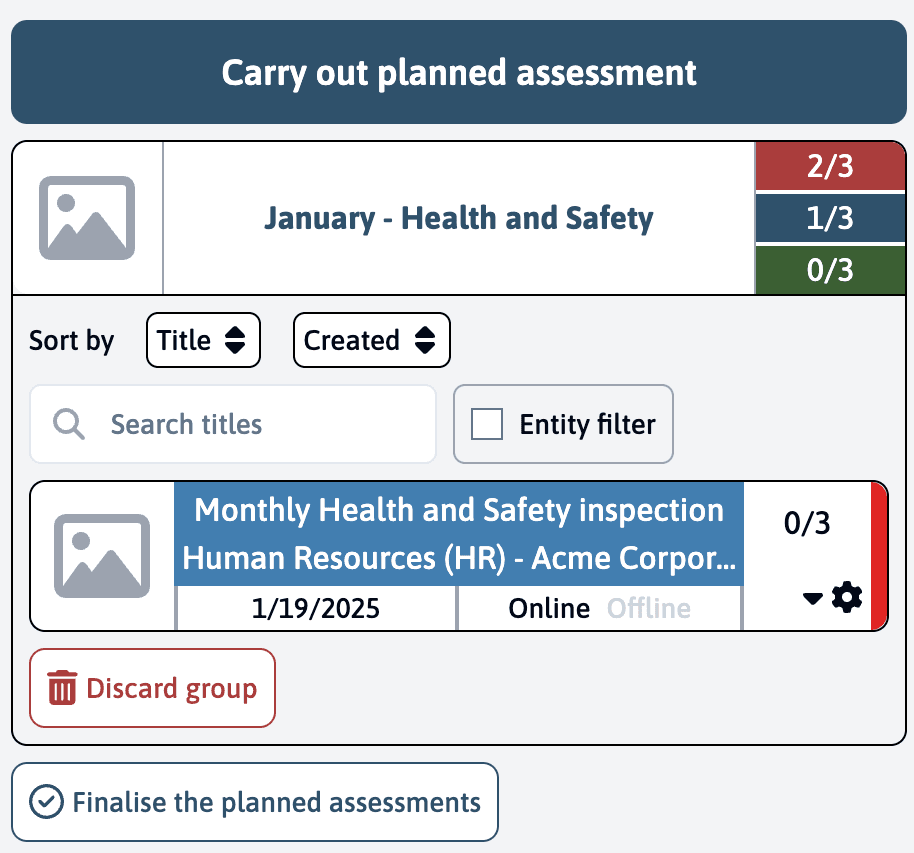The height and width of the screenshot is (853, 914).
Task: Open the Created sort dropdown
Action: point(371,341)
